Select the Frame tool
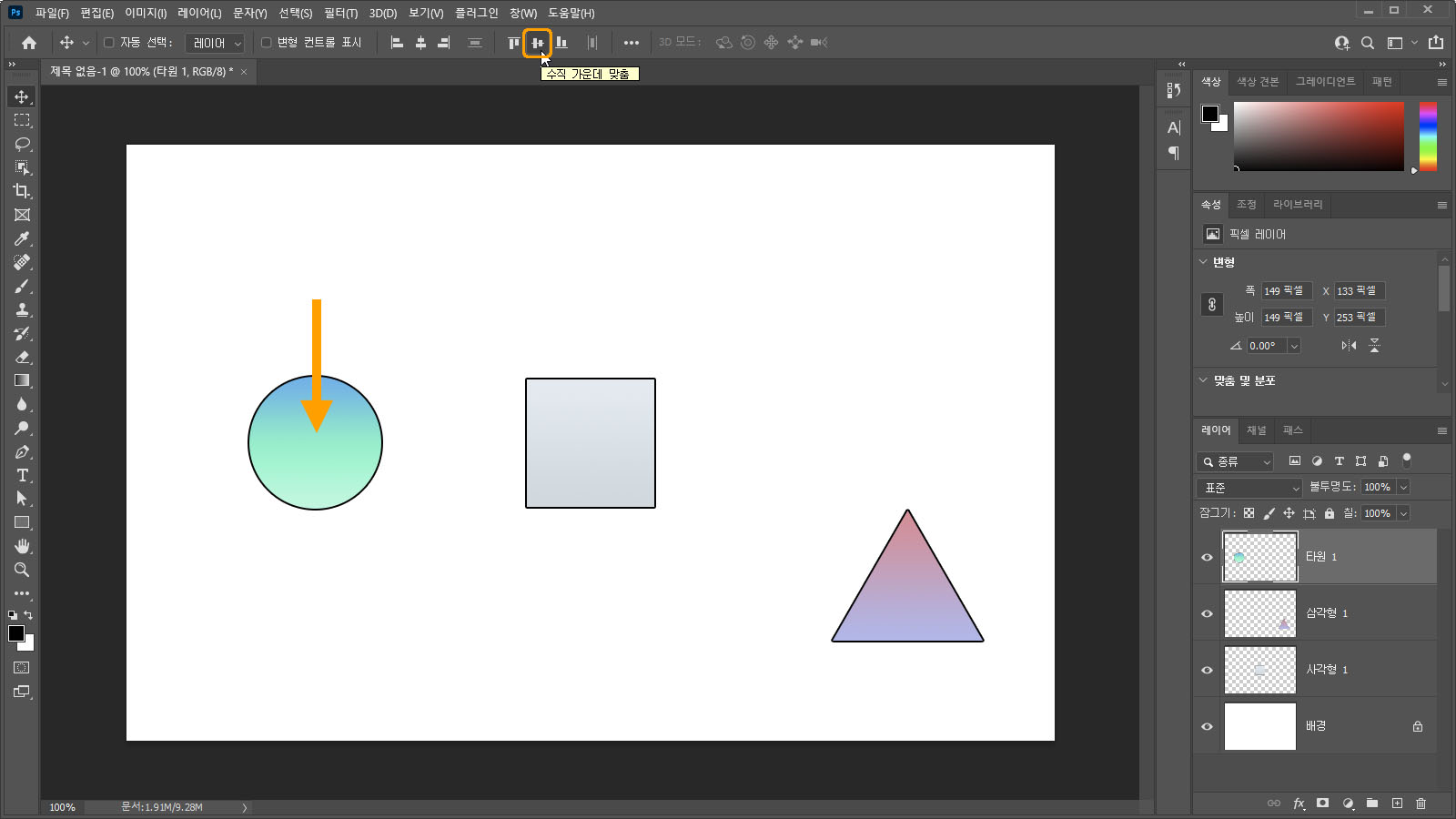This screenshot has width=1456, height=819. pos(22,215)
